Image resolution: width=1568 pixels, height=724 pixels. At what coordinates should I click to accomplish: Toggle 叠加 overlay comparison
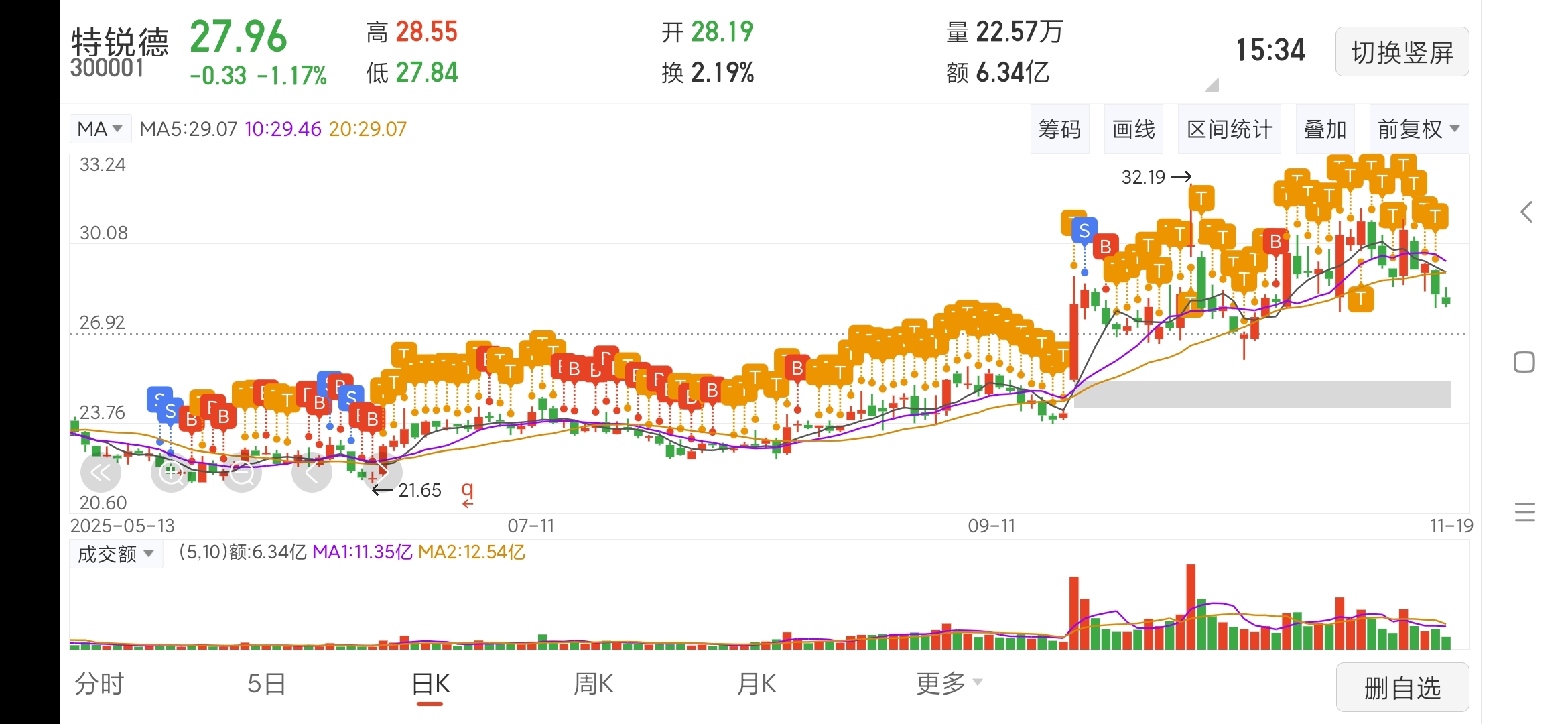click(1325, 129)
